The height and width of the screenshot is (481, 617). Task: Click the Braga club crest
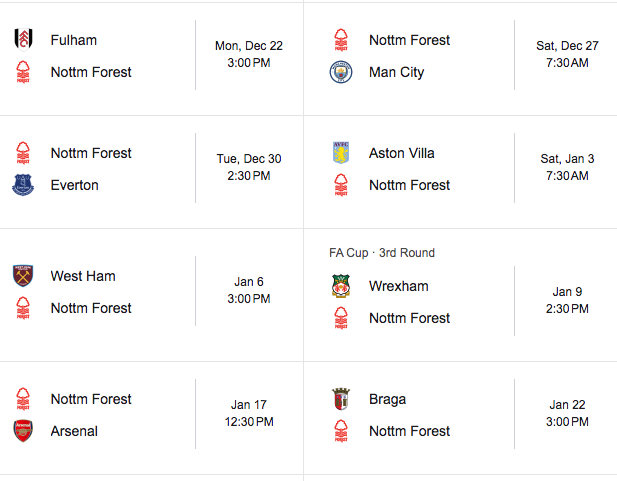tap(341, 399)
